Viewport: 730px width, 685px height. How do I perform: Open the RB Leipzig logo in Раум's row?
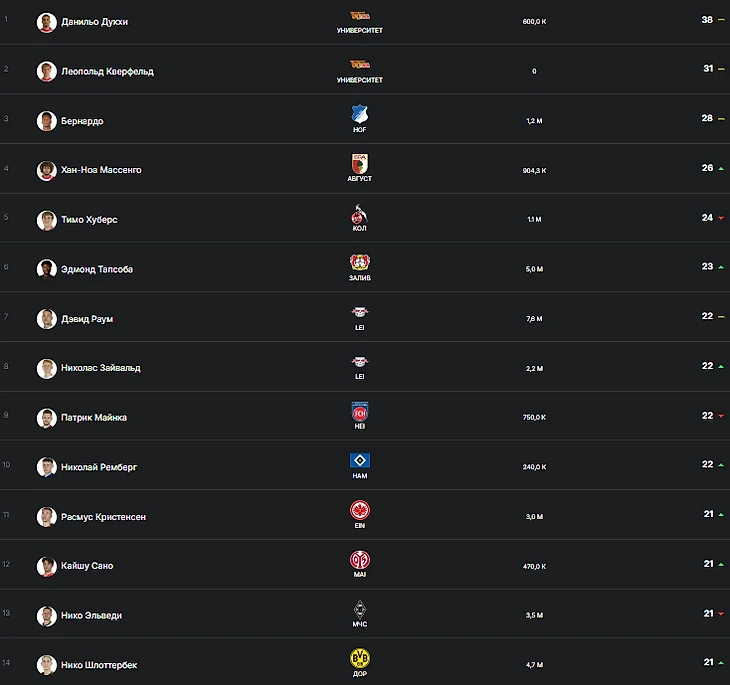point(359,312)
